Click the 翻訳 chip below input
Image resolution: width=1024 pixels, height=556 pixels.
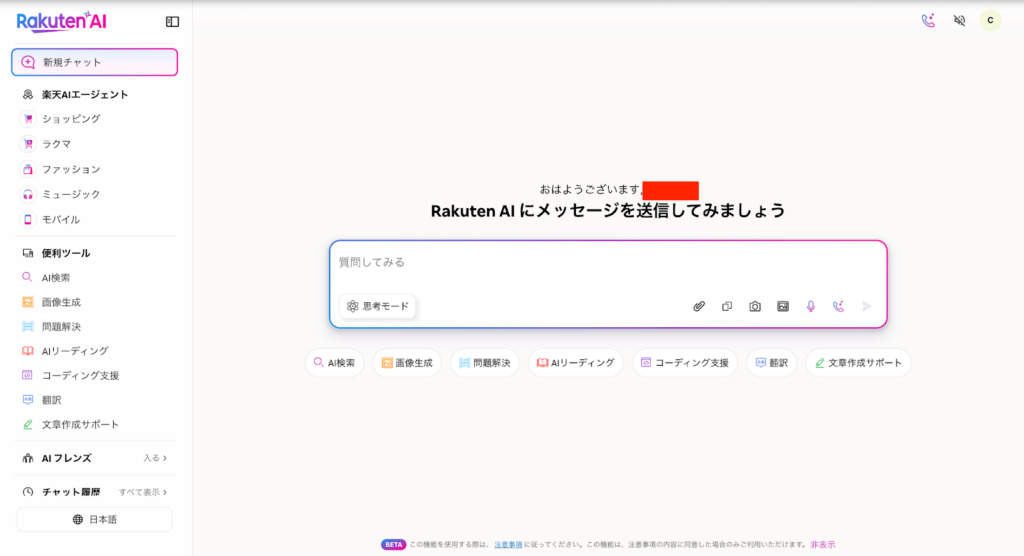(771, 363)
